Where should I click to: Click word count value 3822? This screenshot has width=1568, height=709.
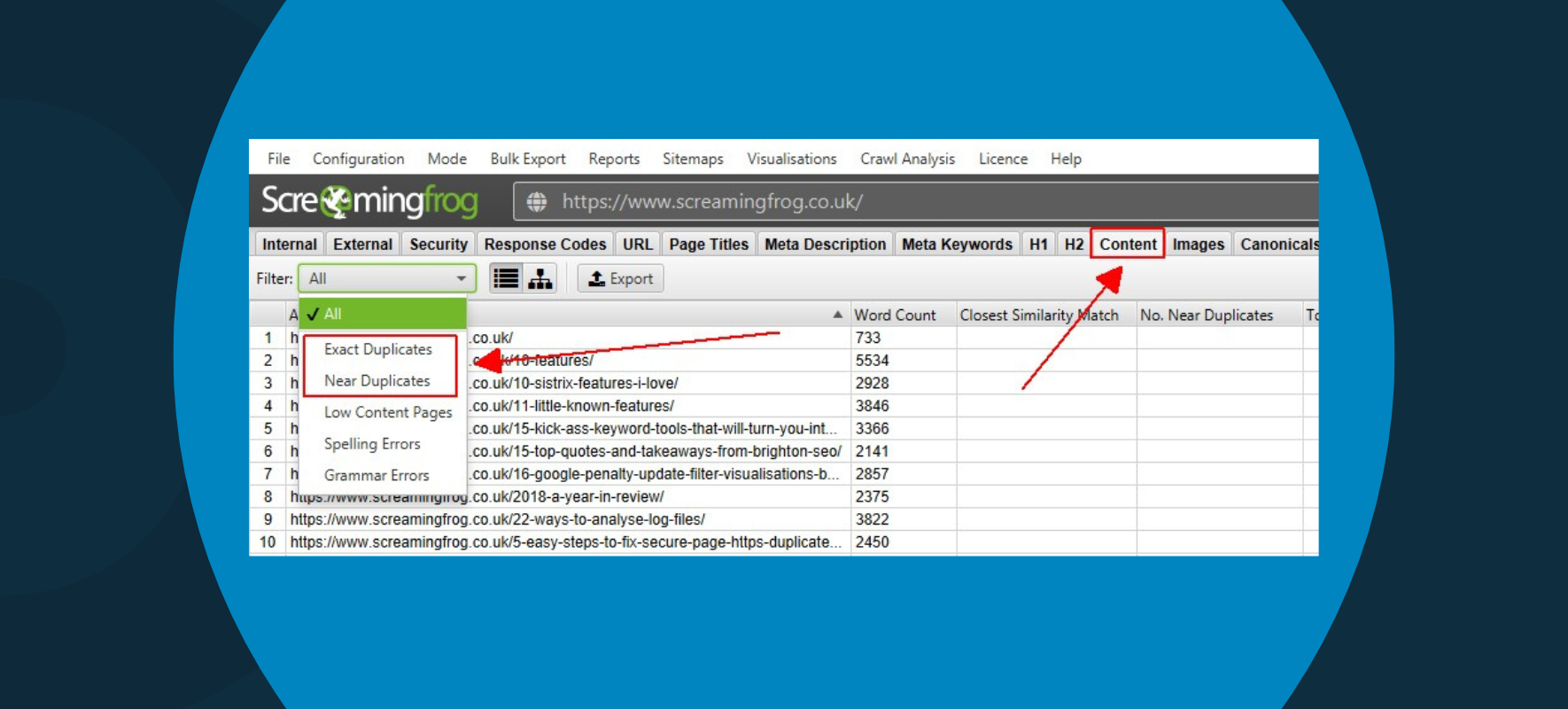point(872,519)
